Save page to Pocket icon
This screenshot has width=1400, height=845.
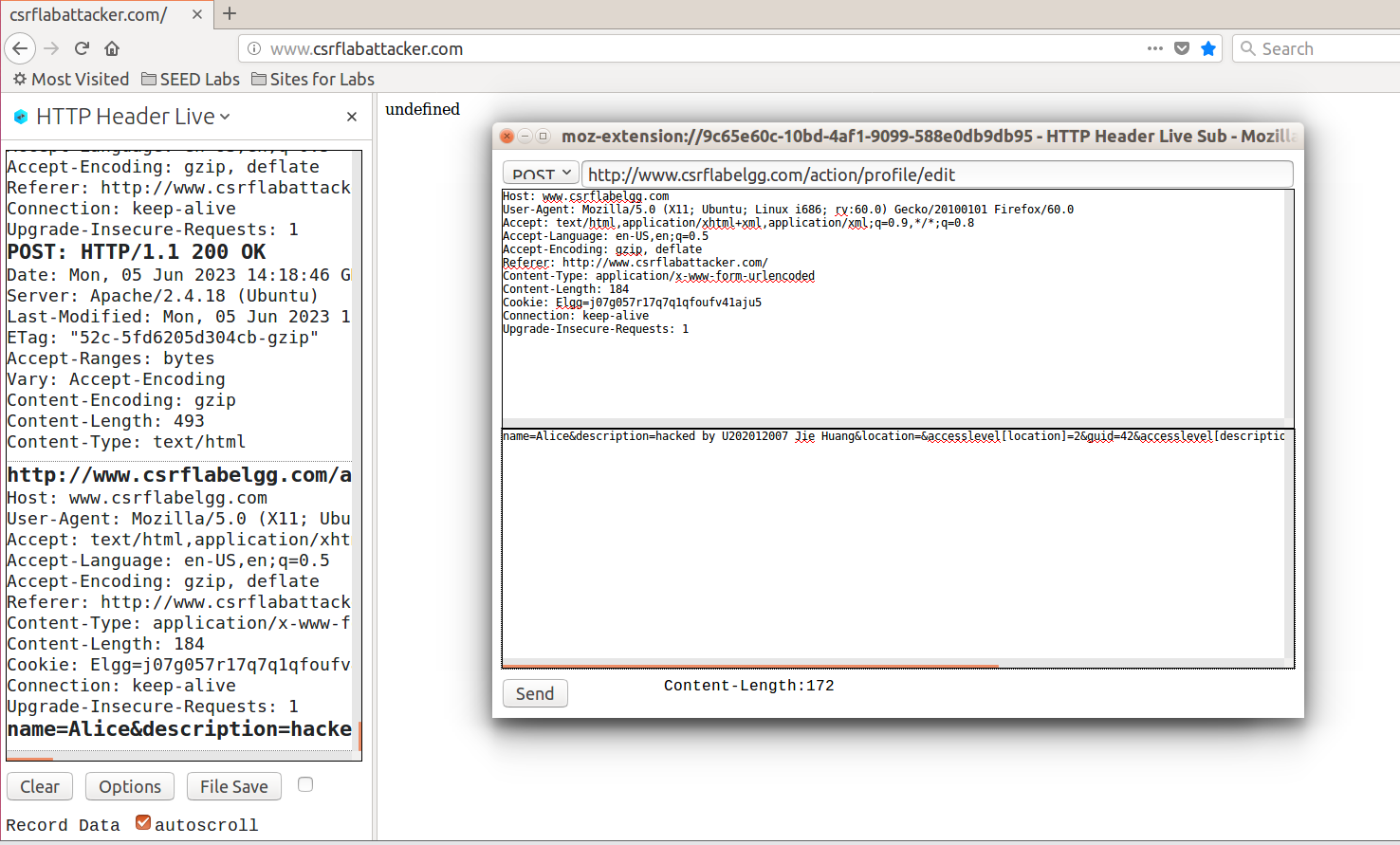(1182, 48)
